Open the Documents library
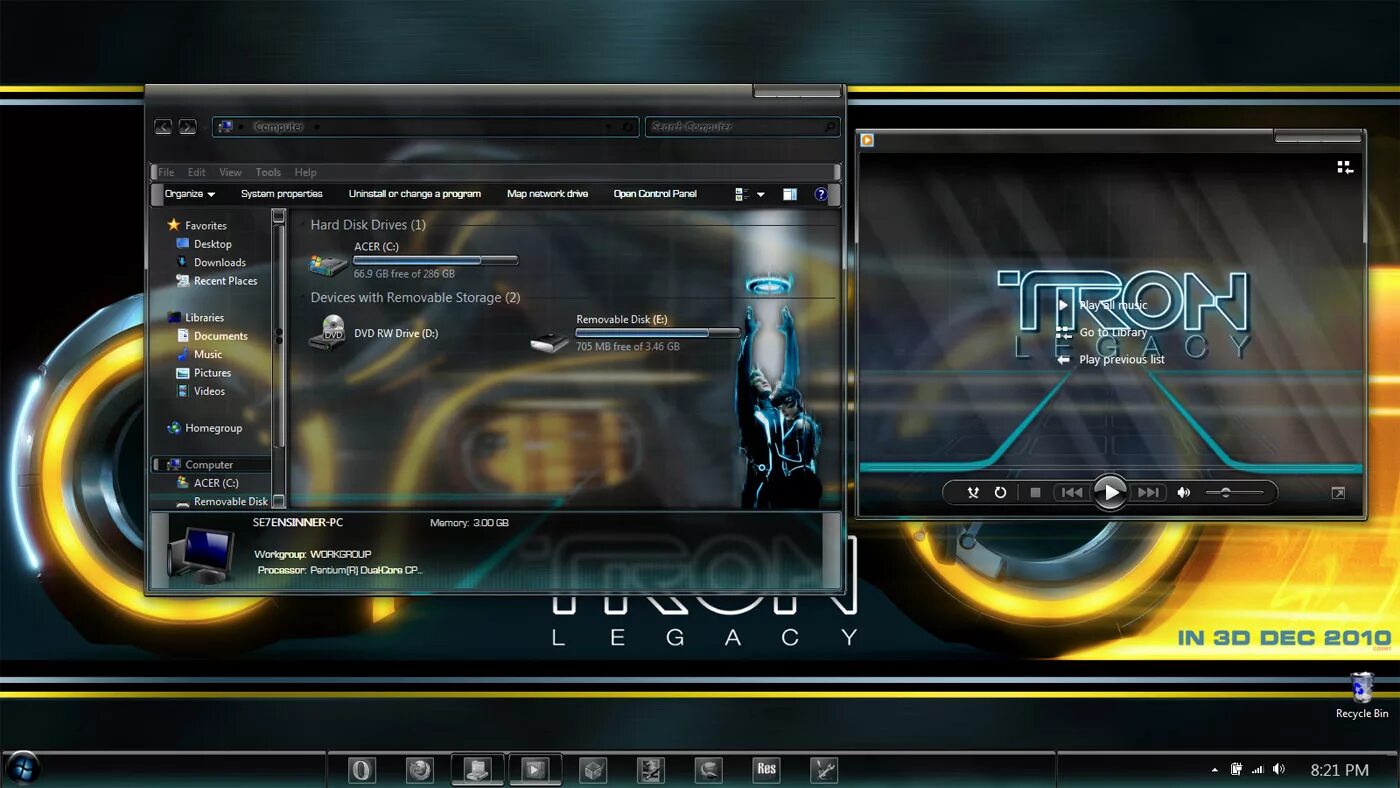The height and width of the screenshot is (788, 1400). tap(212, 336)
